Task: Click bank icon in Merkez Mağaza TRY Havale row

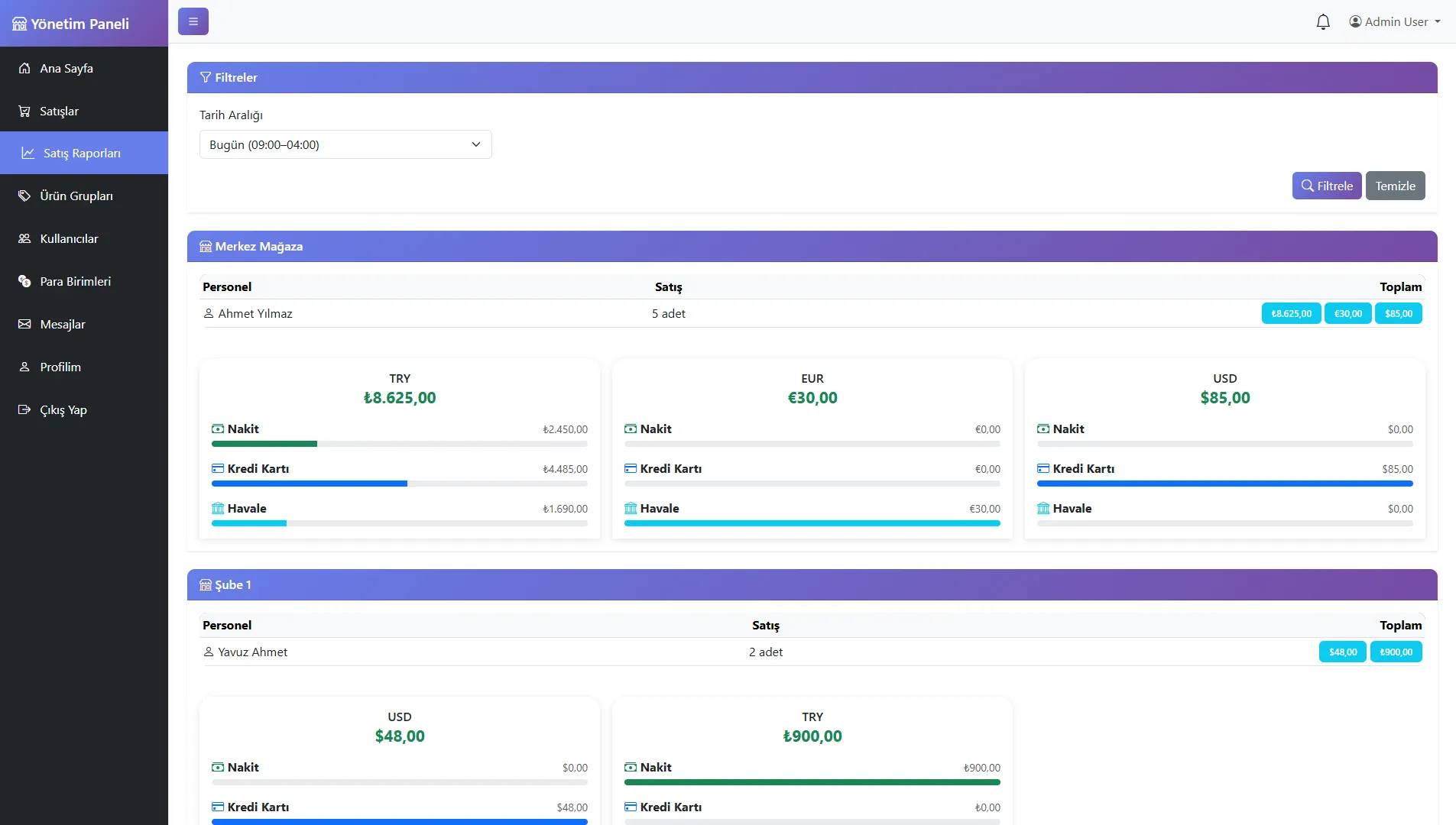Action: pyautogui.click(x=218, y=509)
